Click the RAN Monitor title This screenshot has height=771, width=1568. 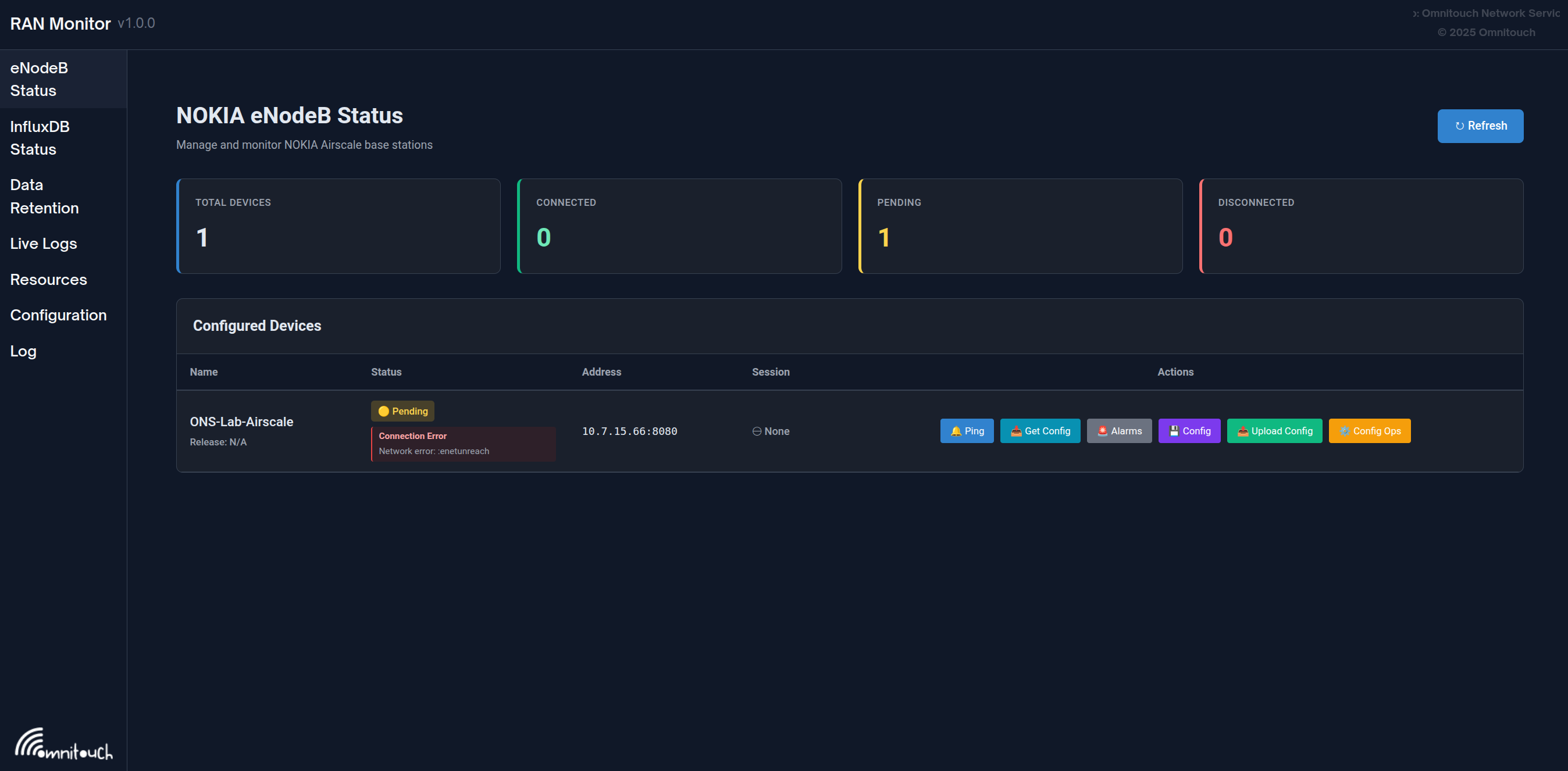(60, 24)
